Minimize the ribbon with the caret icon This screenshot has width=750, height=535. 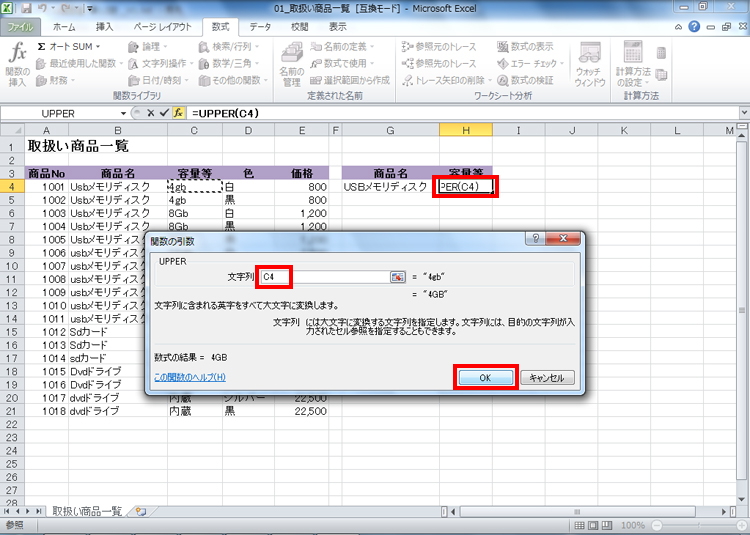(678, 27)
